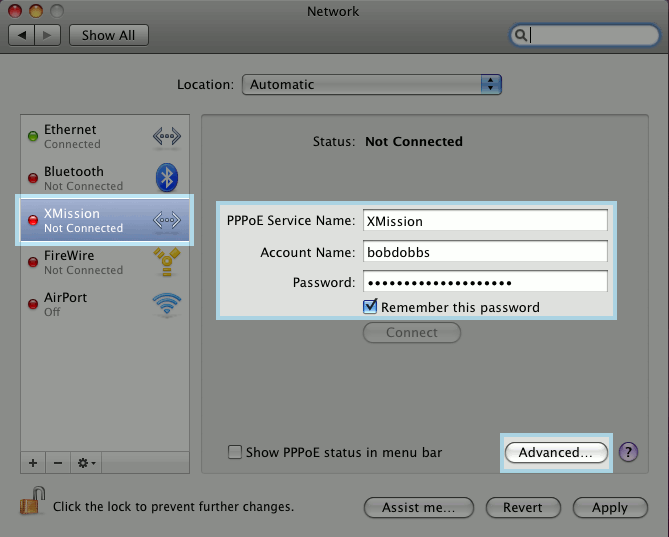Click Show All in the toolbar
Screen dimensions: 669x537
[x=108, y=35]
